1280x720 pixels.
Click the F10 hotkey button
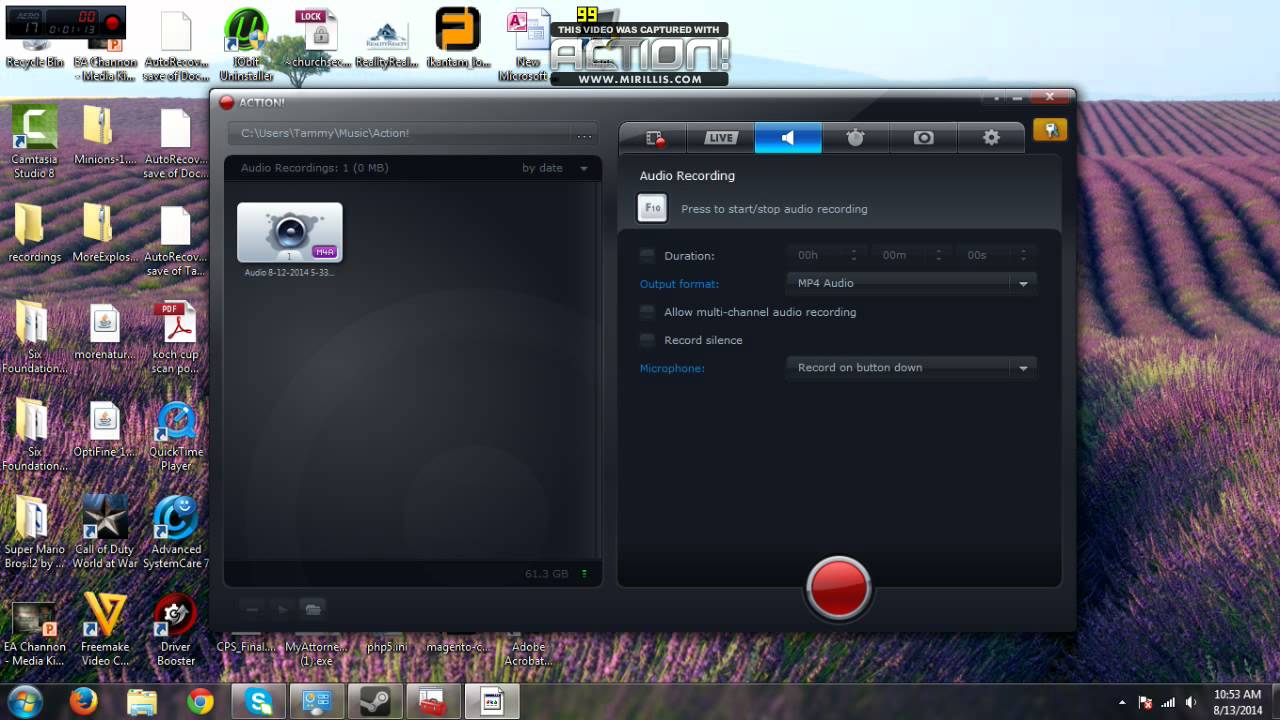(652, 208)
